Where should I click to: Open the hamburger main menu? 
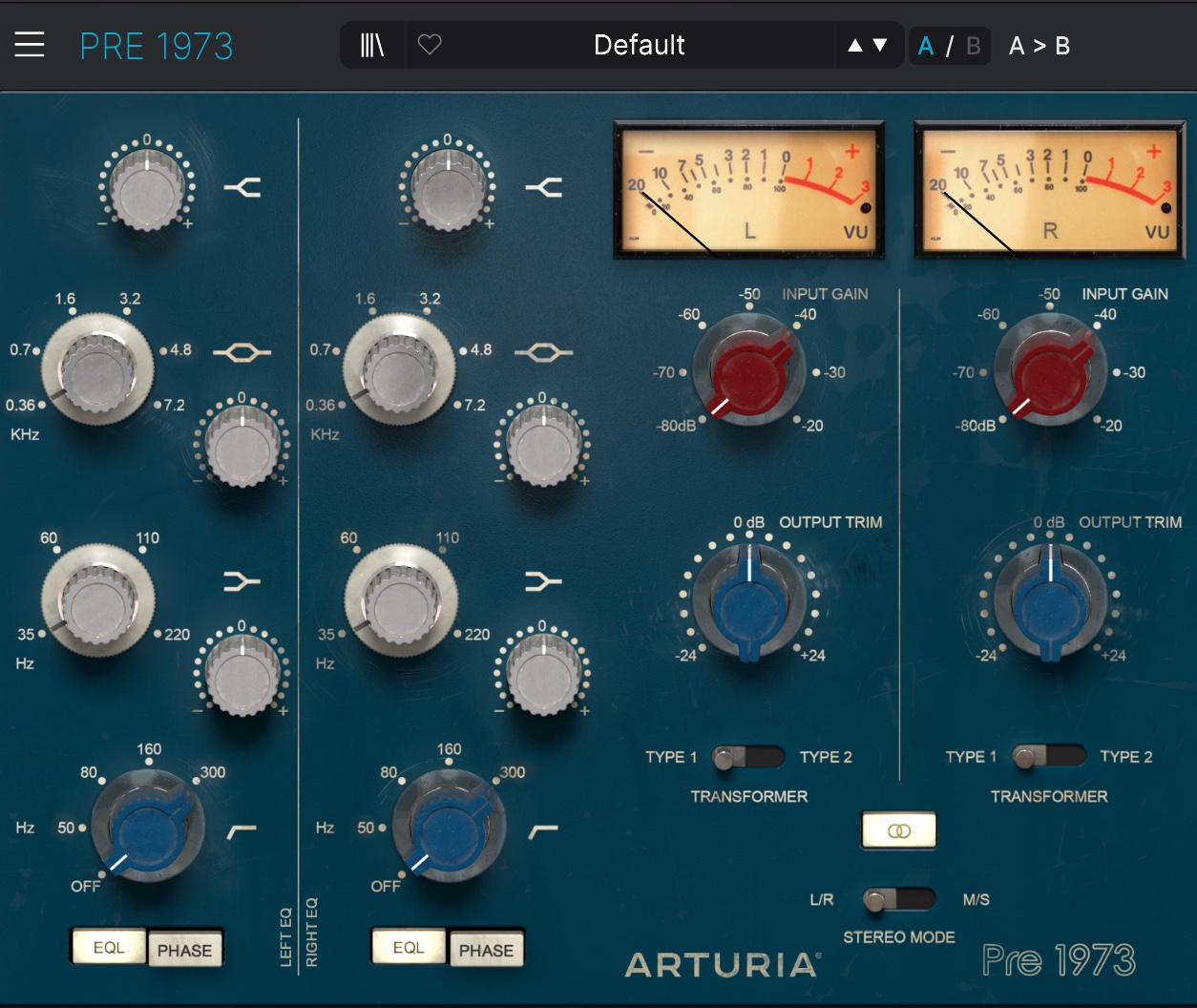30,45
